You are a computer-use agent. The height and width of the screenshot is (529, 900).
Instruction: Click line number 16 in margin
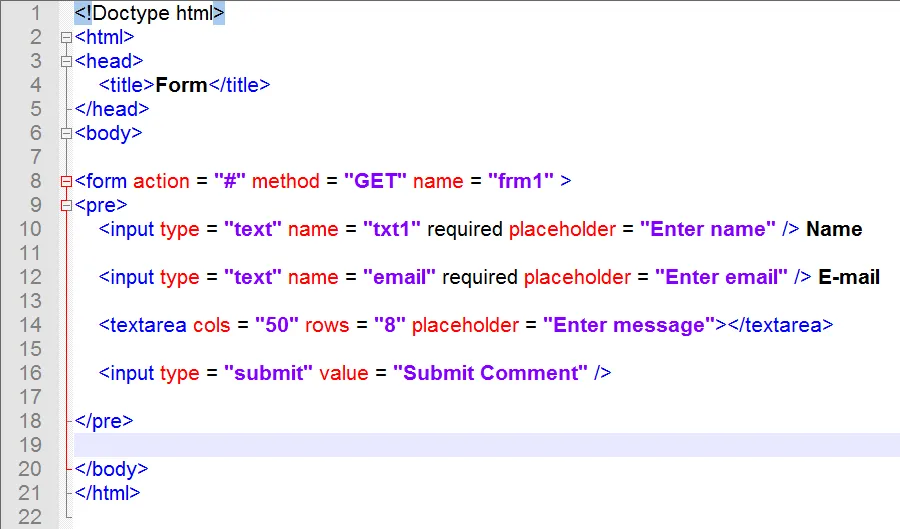(x=30, y=373)
